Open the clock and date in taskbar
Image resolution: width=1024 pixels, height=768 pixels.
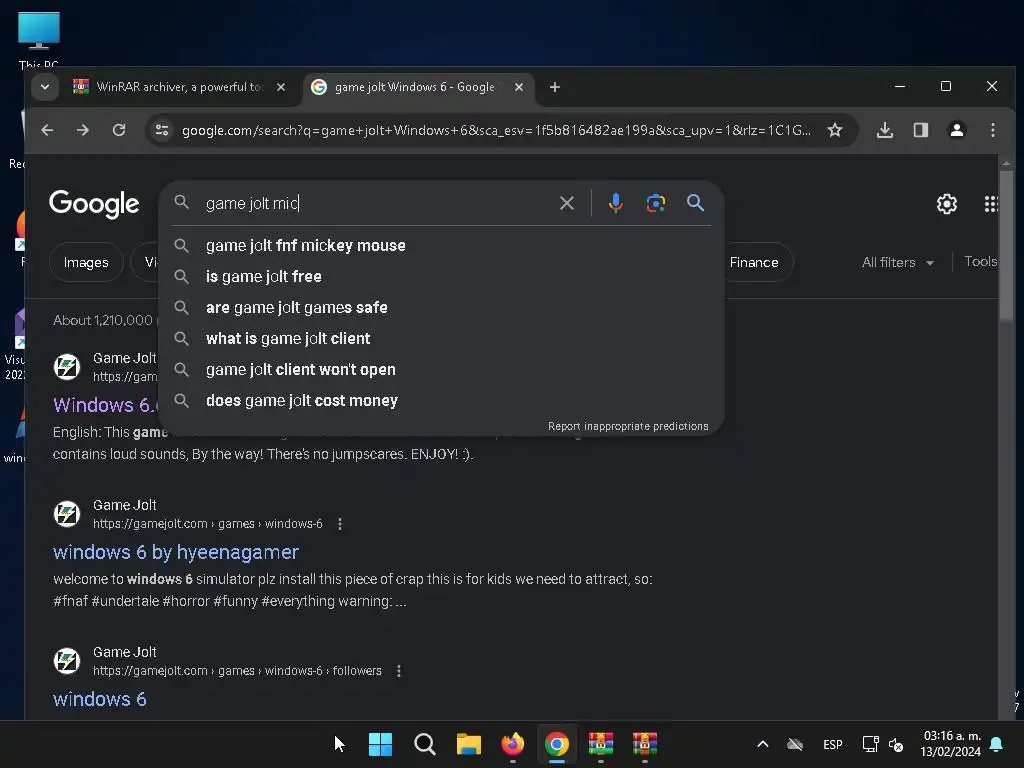951,744
